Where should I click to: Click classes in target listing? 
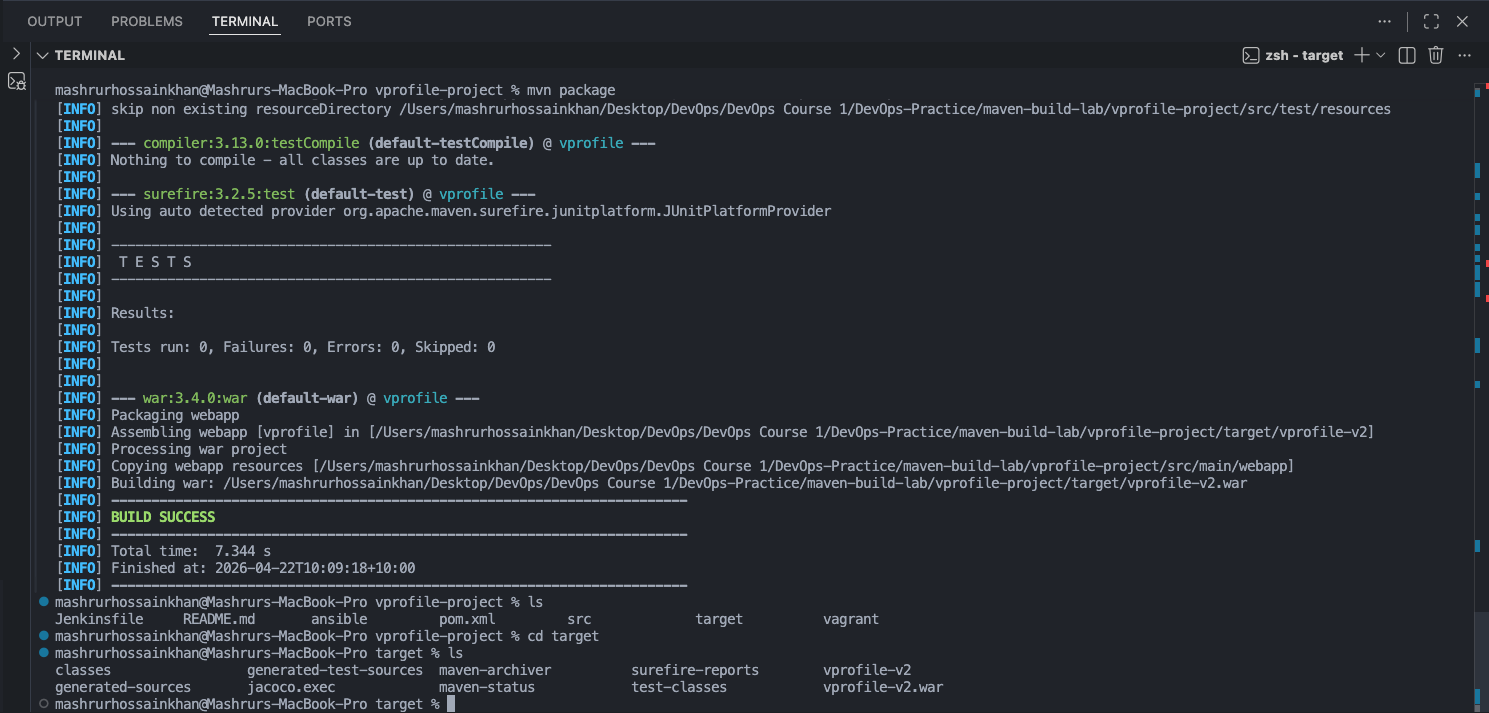pyautogui.click(x=83, y=670)
